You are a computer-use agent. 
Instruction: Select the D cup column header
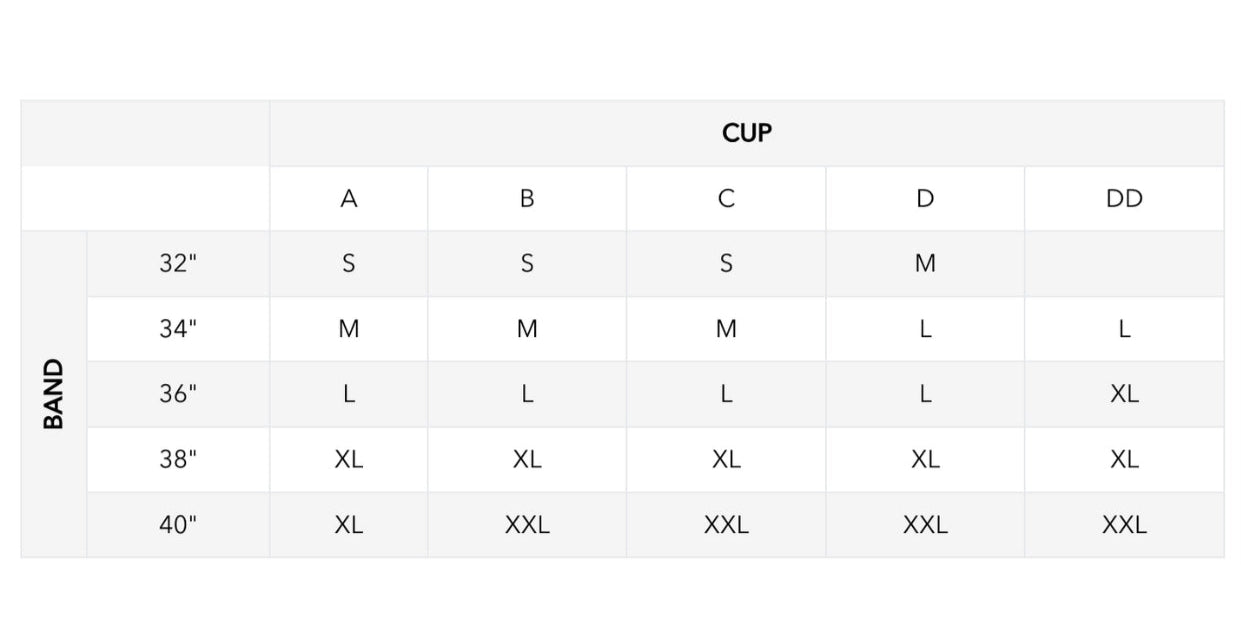click(925, 199)
